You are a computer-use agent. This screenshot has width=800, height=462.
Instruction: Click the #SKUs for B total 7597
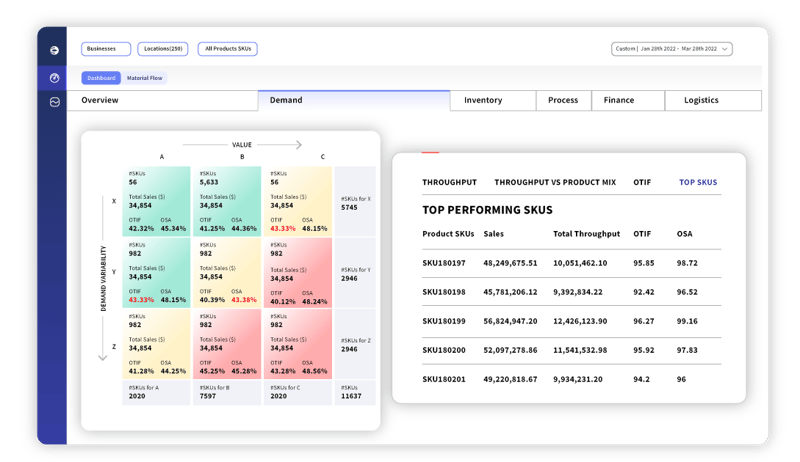coord(227,393)
